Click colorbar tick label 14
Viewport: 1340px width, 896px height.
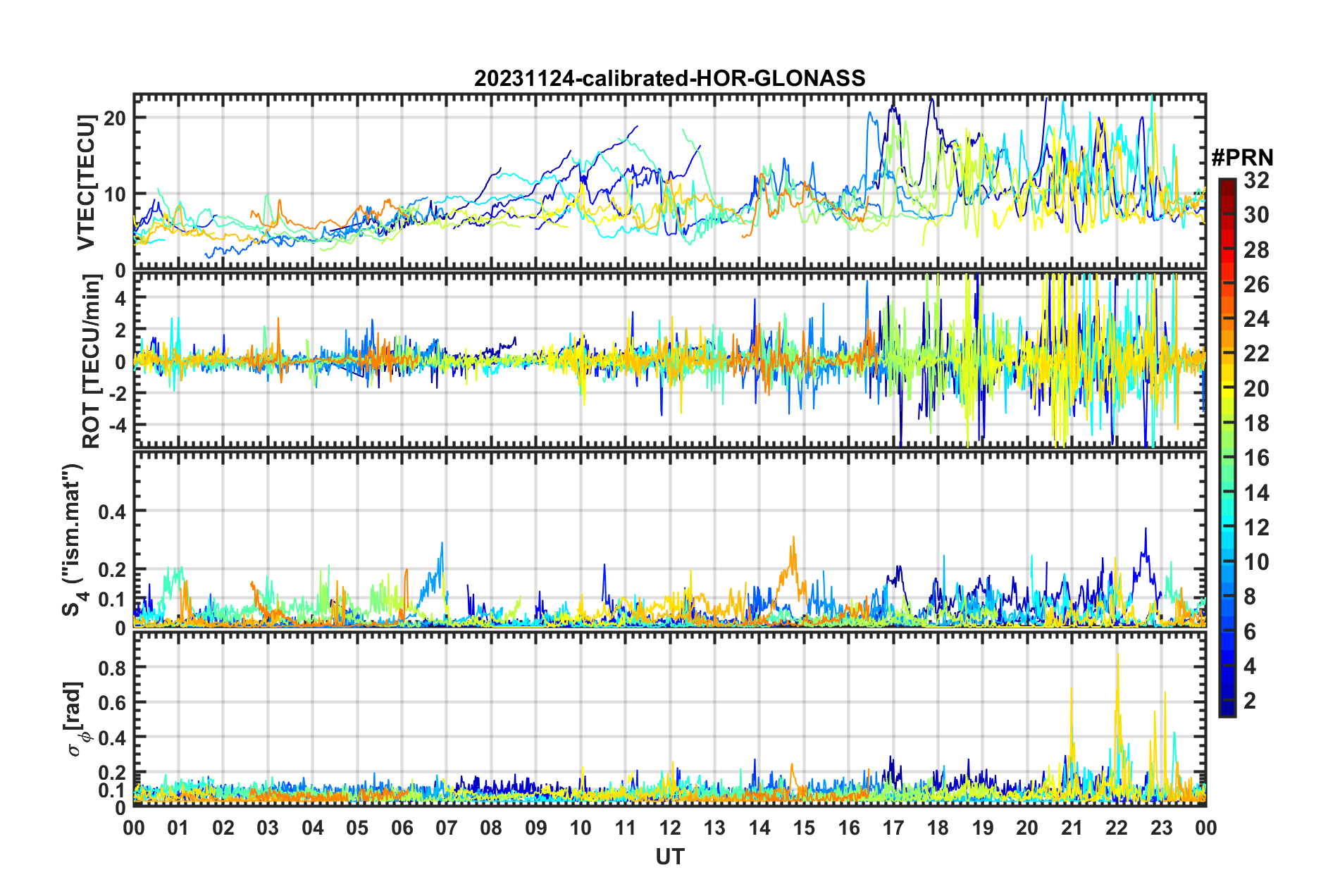tap(1255, 492)
